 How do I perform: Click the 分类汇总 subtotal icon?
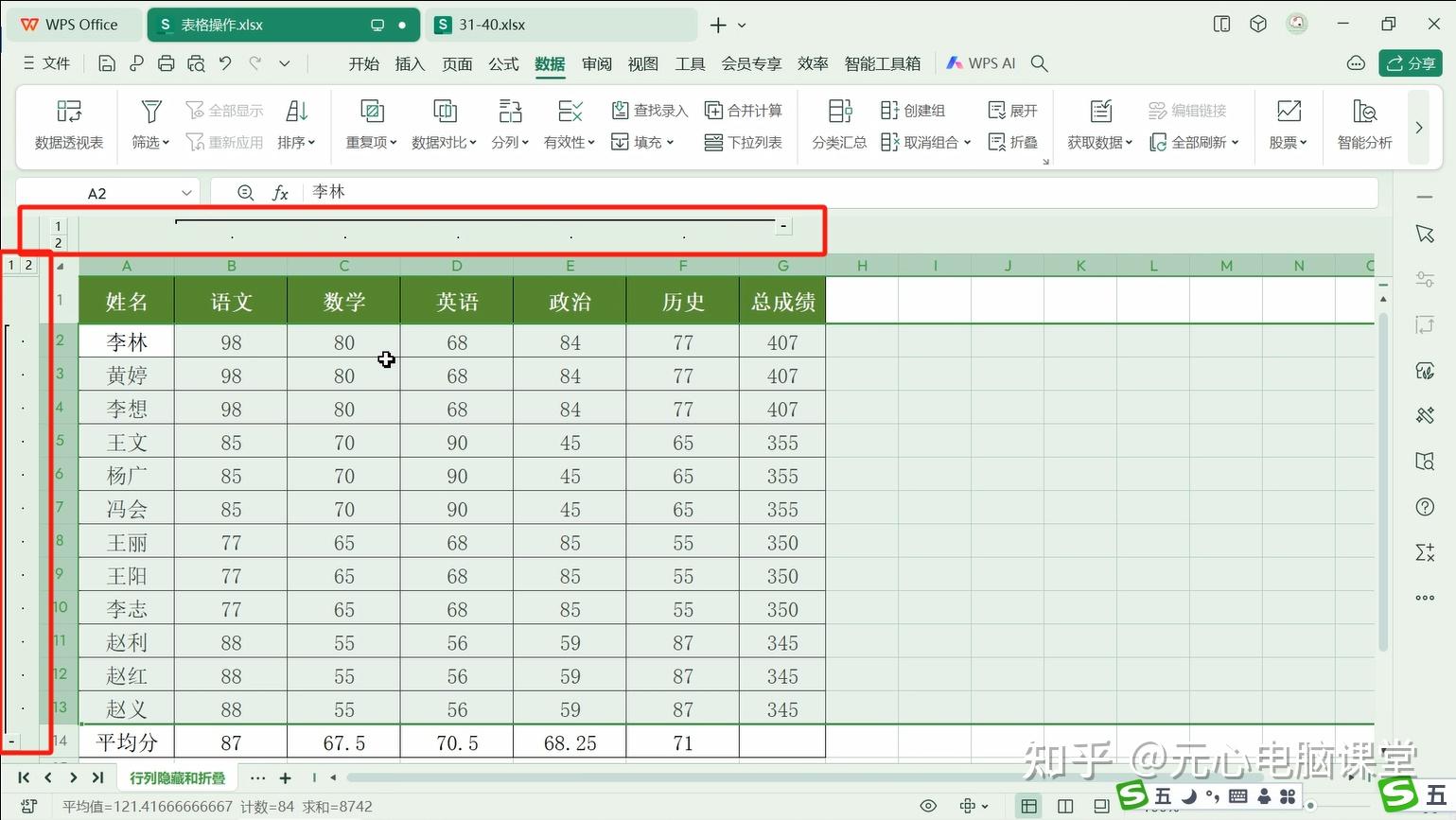pyautogui.click(x=838, y=124)
